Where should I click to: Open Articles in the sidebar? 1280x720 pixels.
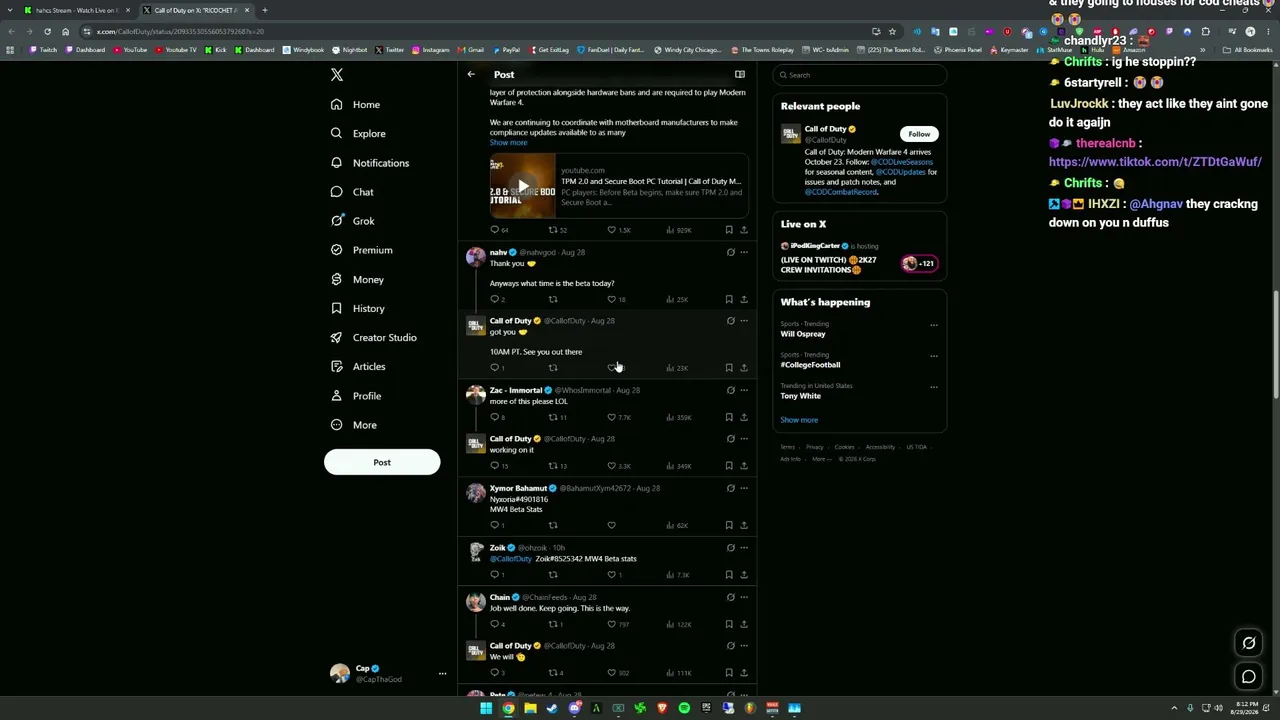click(x=357, y=367)
